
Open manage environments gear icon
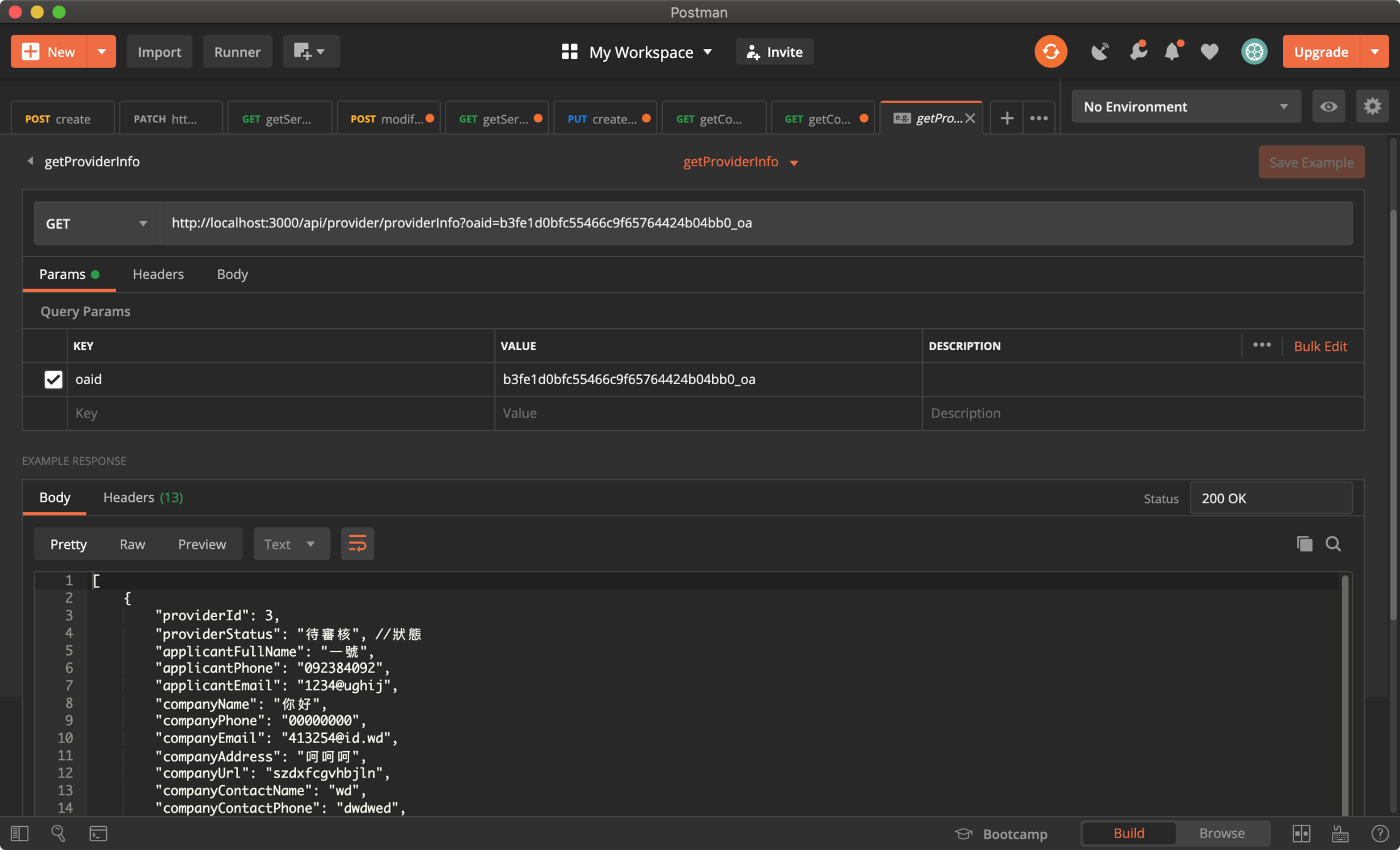1372,106
